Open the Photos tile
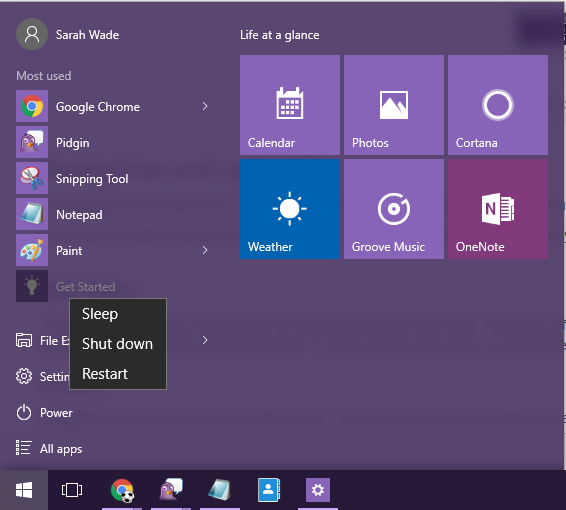The height and width of the screenshot is (510, 566). tap(394, 105)
